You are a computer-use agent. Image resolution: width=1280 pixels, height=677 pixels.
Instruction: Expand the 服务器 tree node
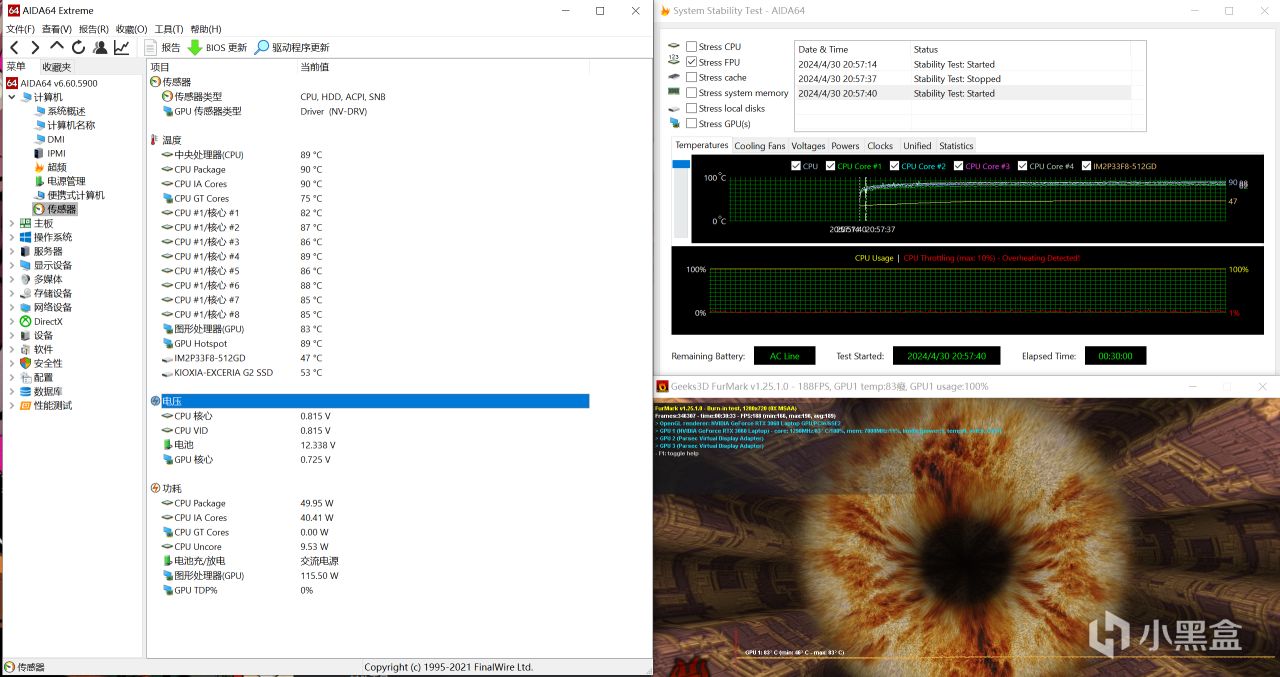(x=12, y=251)
